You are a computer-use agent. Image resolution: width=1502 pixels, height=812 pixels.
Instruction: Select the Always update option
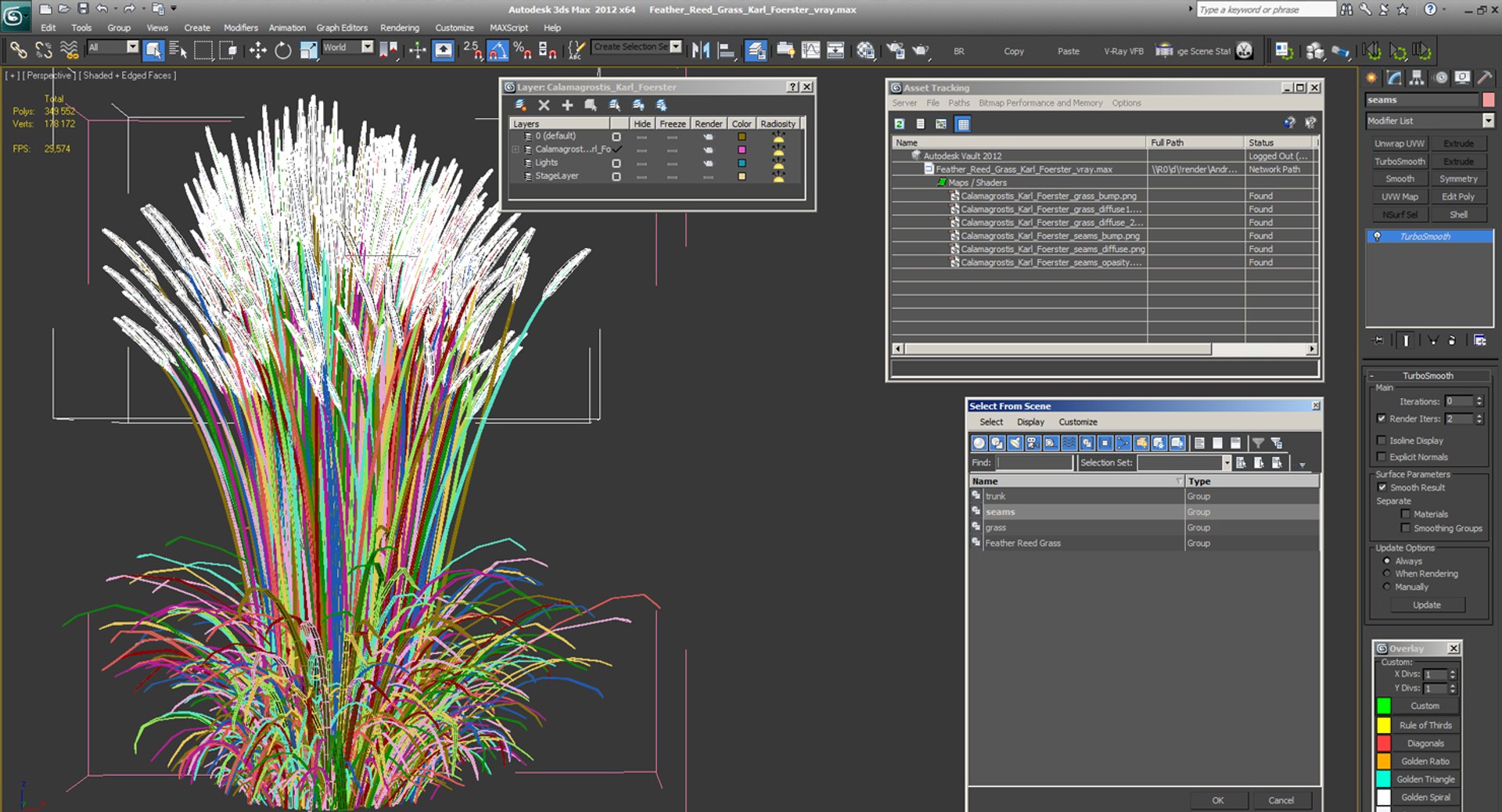[1387, 561]
